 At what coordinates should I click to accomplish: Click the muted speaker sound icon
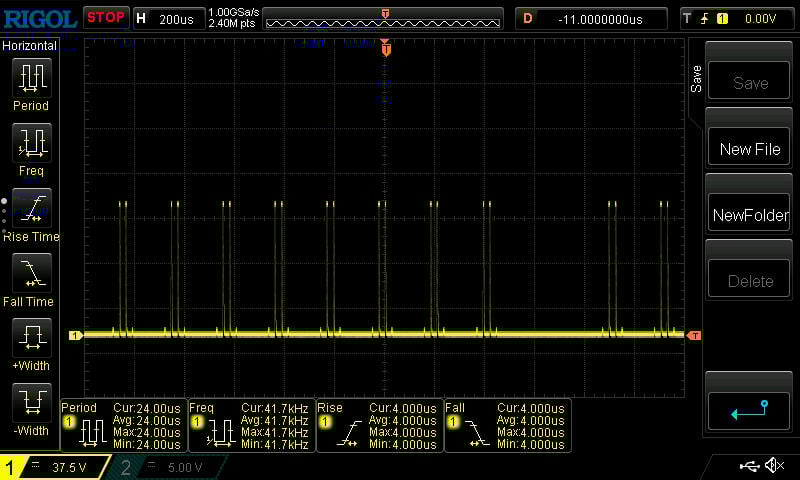click(x=774, y=465)
